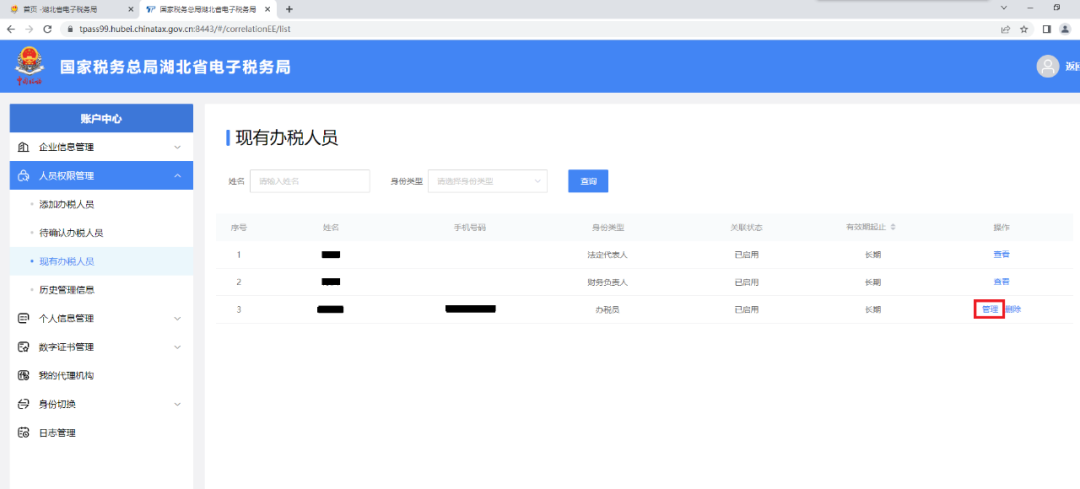Viewport: 1080px width, 489px height.
Task: Toggle the browser side panel icon
Action: click(1047, 30)
